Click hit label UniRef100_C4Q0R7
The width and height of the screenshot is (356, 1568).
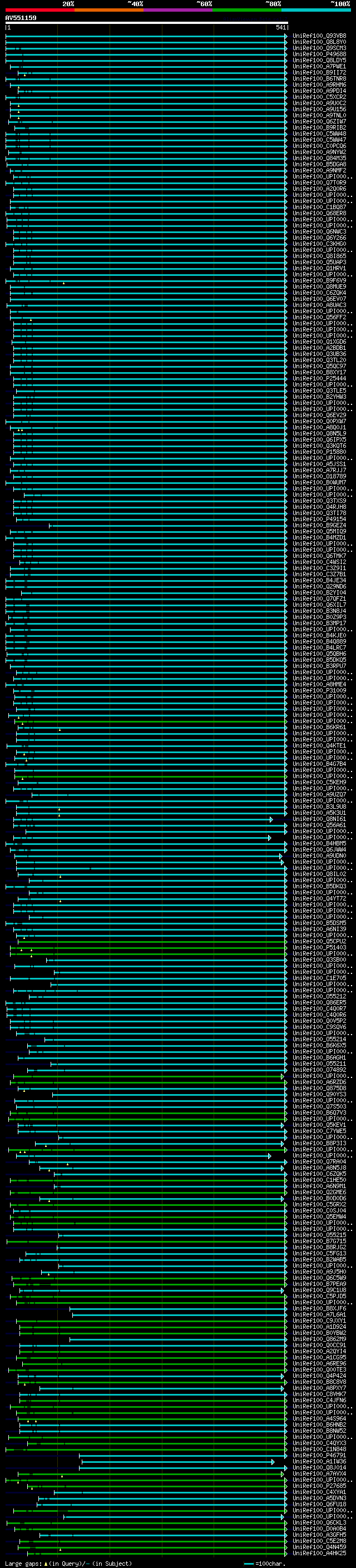[319, 1008]
